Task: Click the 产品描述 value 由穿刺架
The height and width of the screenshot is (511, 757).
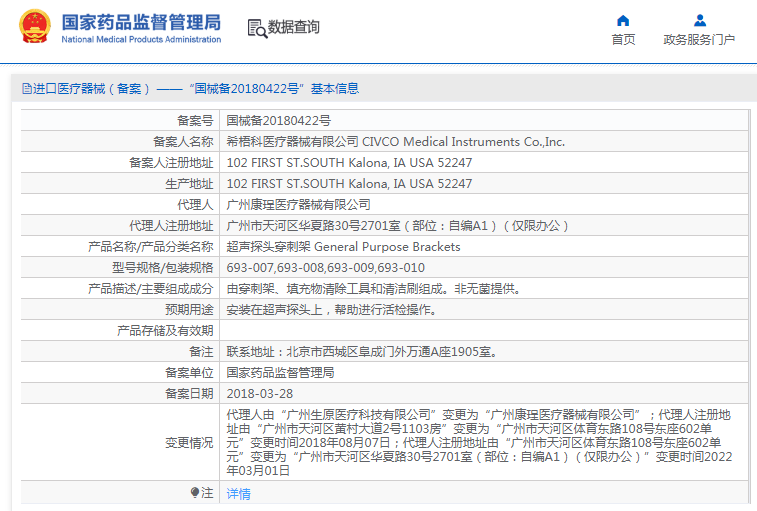Action: pos(374,289)
